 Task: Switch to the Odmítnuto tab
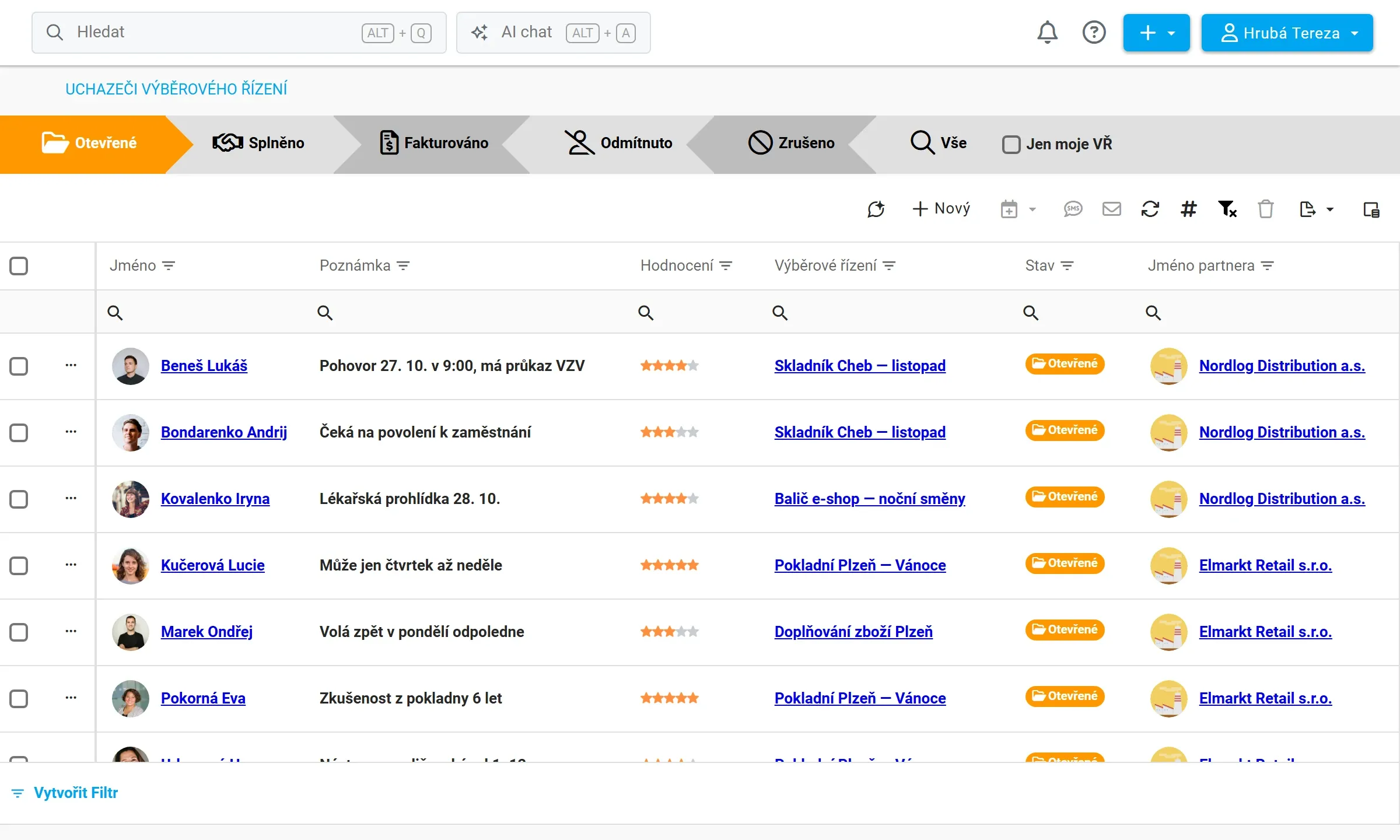click(x=618, y=143)
